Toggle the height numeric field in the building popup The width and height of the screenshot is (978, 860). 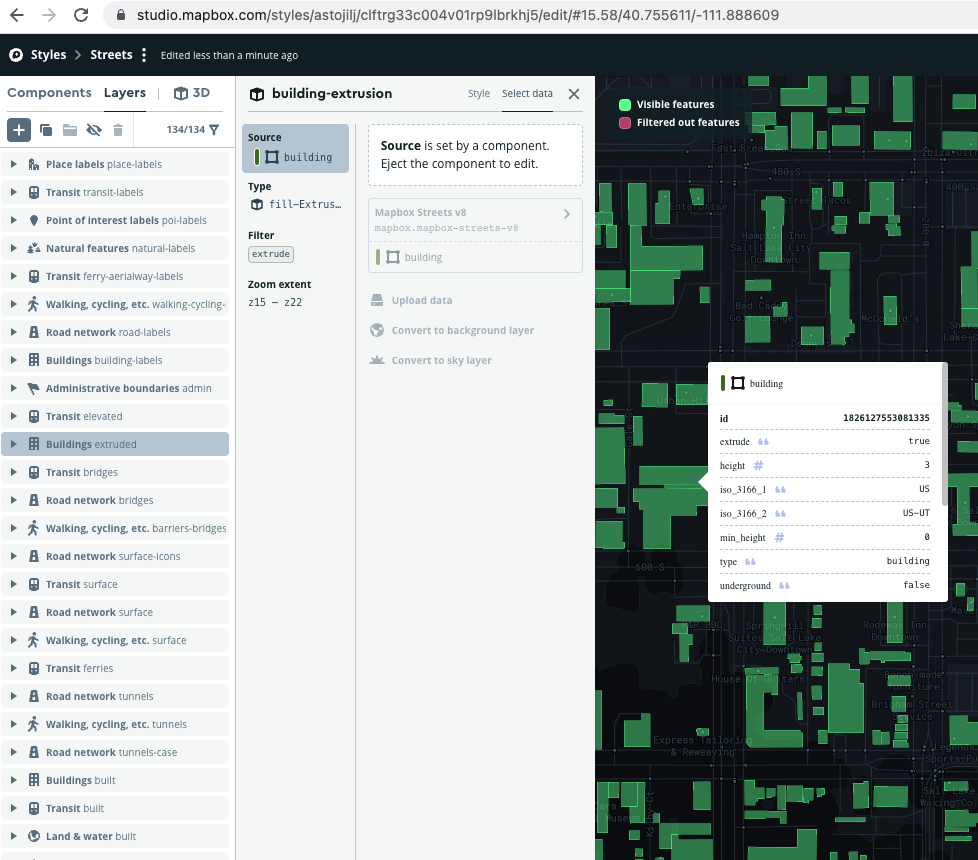(x=761, y=465)
